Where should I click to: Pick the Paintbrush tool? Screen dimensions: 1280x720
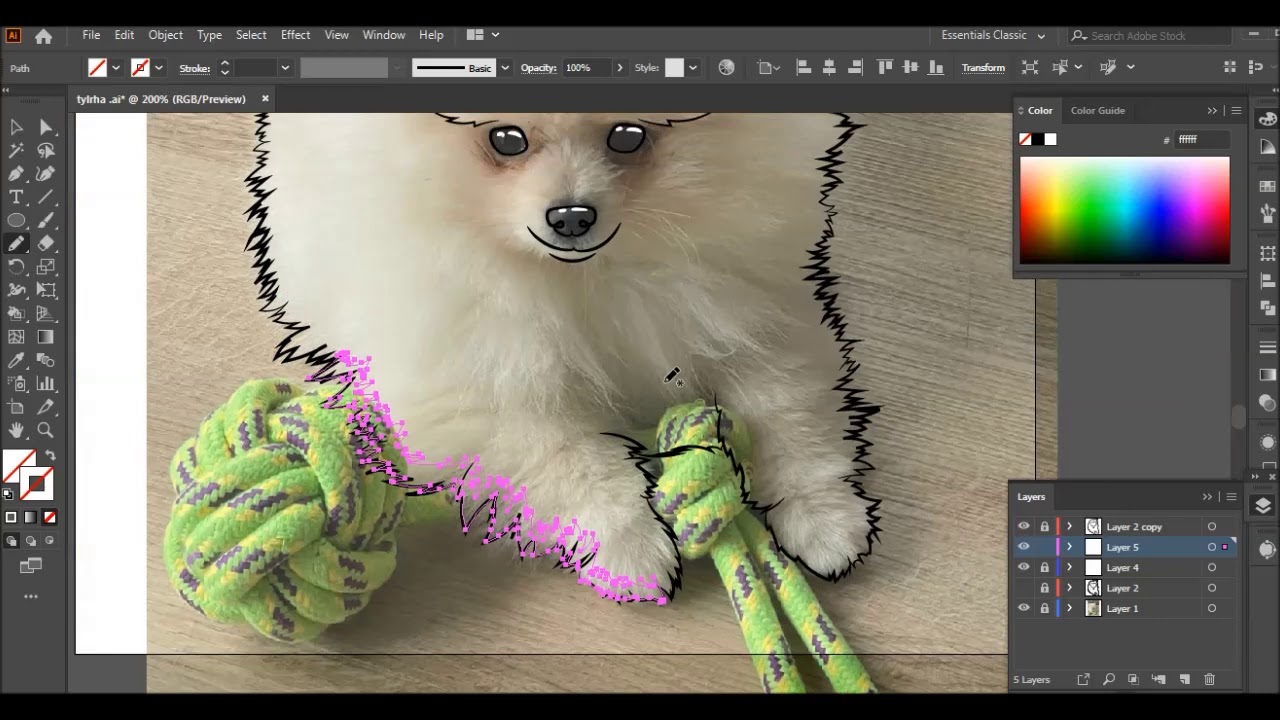pos(46,220)
